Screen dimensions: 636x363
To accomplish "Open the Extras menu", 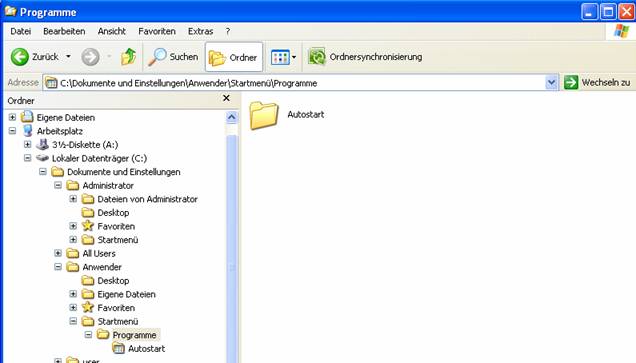I will pos(200,31).
